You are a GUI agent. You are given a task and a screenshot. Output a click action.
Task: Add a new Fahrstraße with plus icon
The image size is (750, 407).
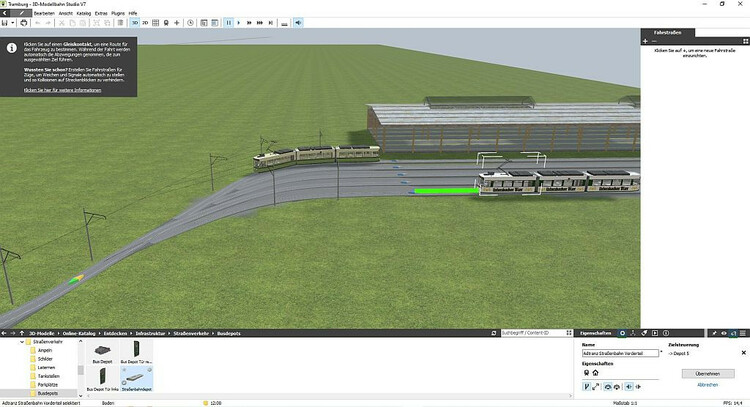pyautogui.click(x=645, y=41)
